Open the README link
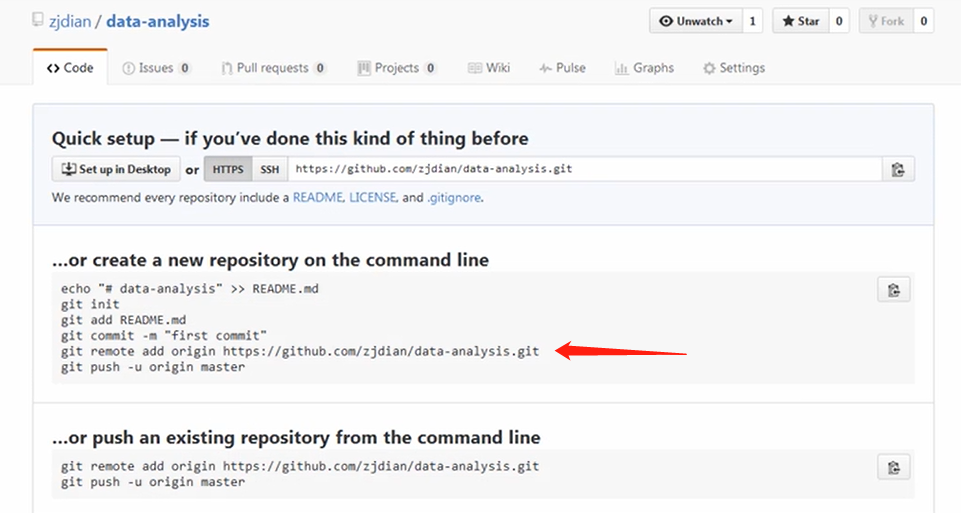The image size is (961, 513). 317,197
